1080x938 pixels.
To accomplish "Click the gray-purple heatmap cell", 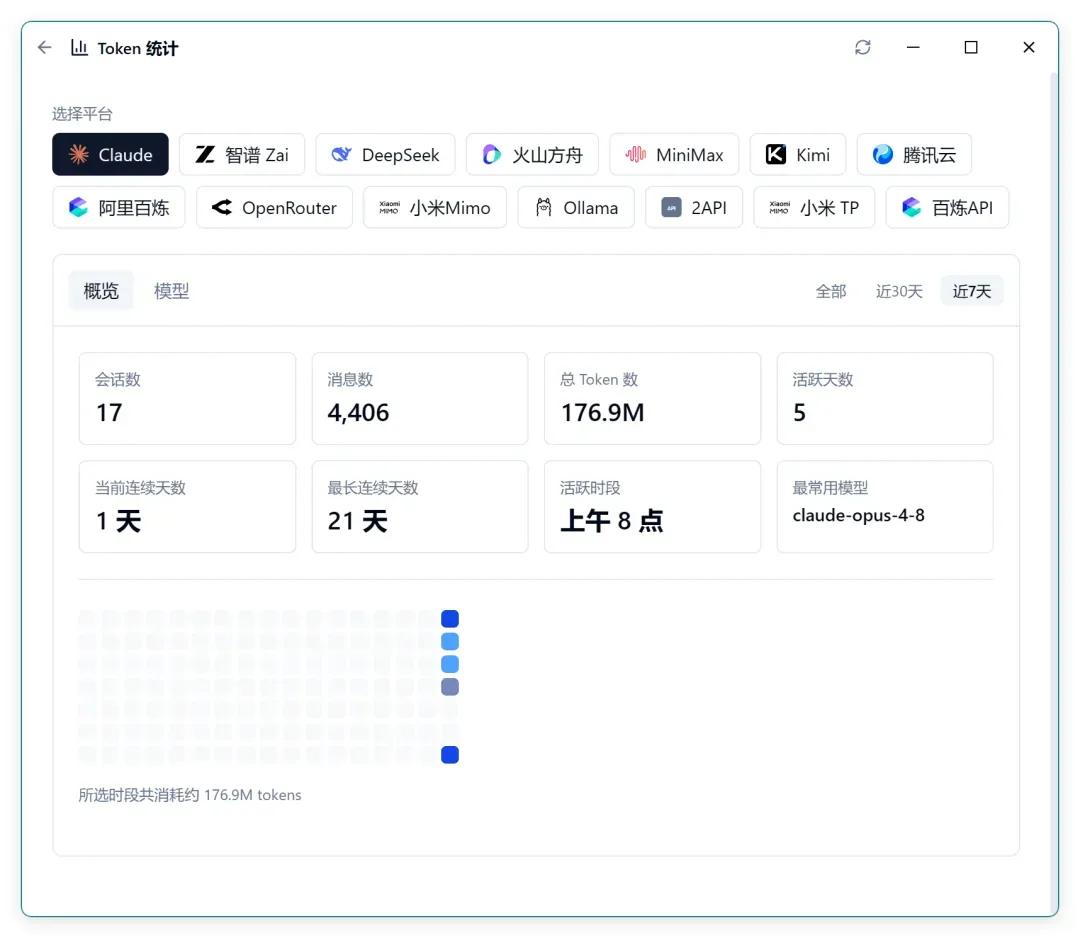I will (x=450, y=687).
